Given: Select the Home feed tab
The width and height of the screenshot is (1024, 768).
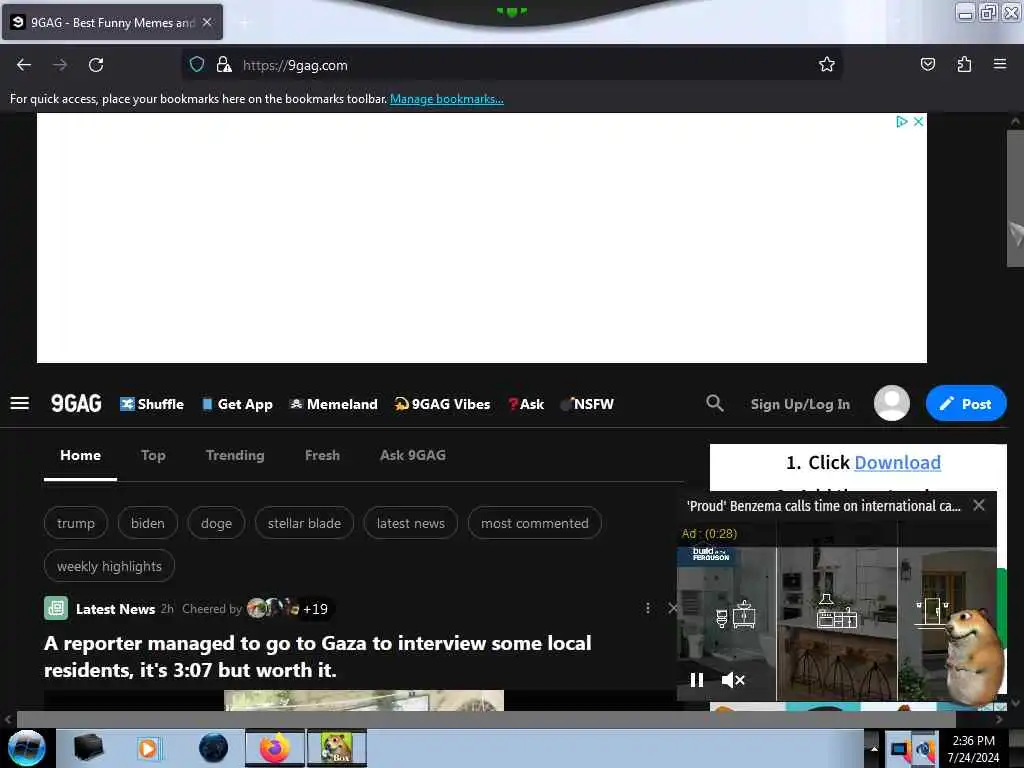Looking at the screenshot, I should click(x=80, y=456).
